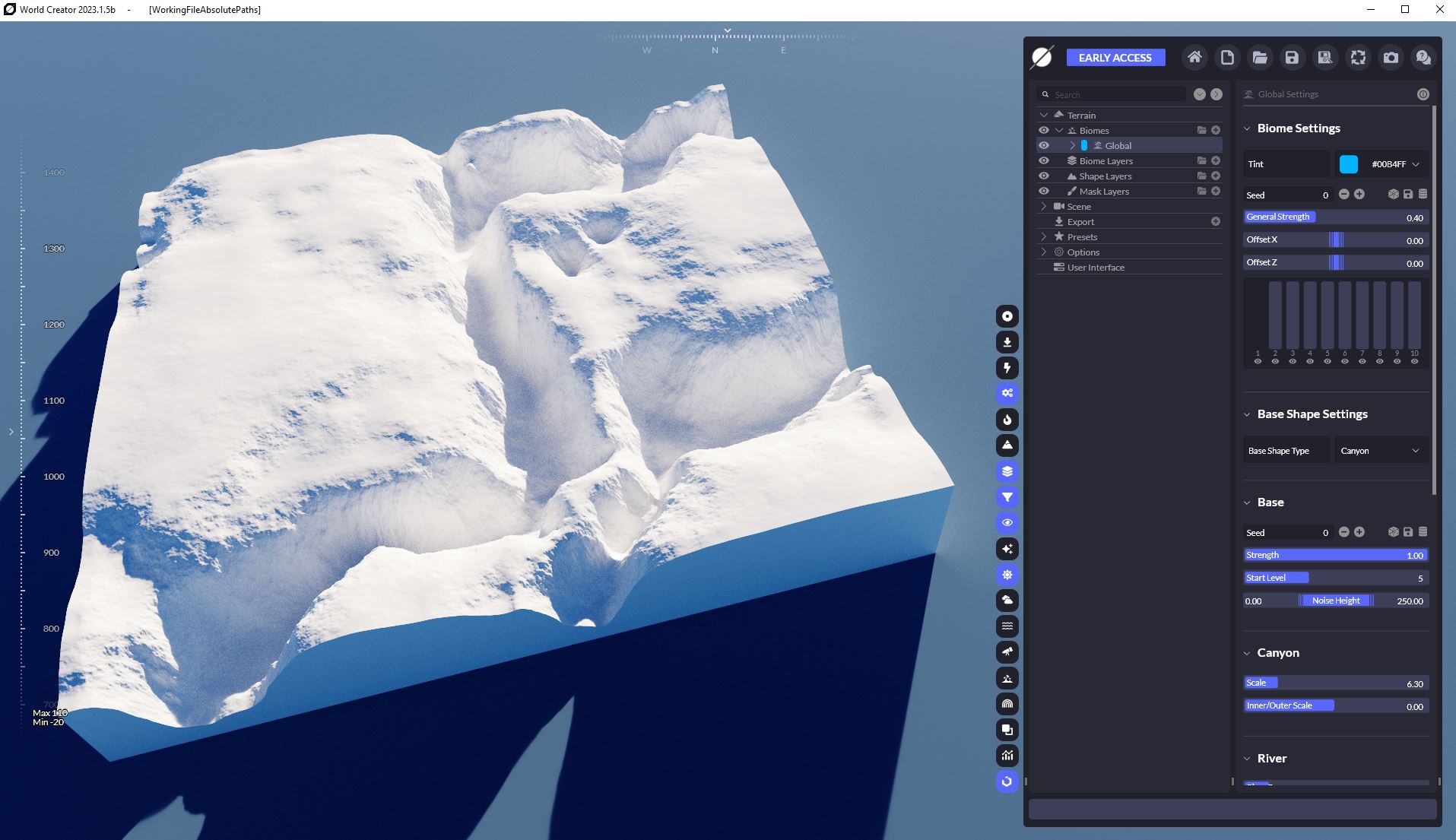Toggle visibility eye for Shape Layers
Image resolution: width=1456 pixels, height=840 pixels.
pyautogui.click(x=1044, y=176)
